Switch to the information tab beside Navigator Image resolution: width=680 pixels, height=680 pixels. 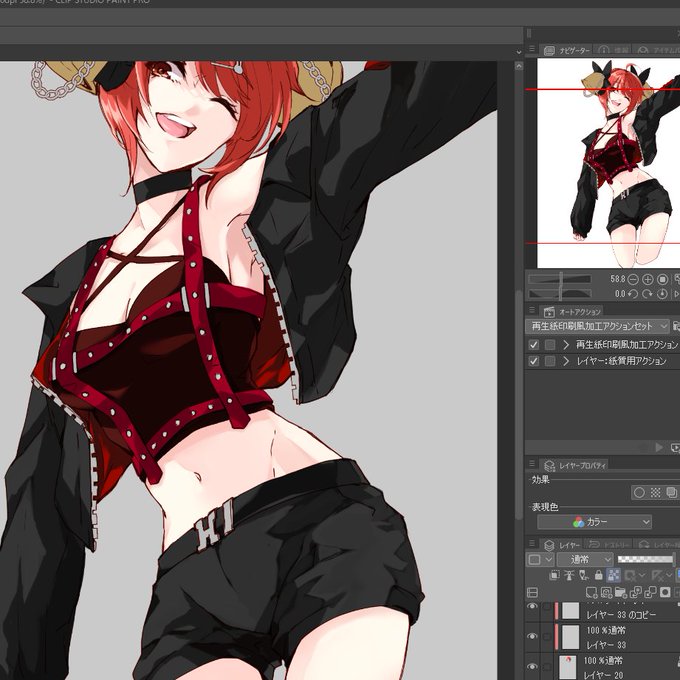tap(611, 50)
